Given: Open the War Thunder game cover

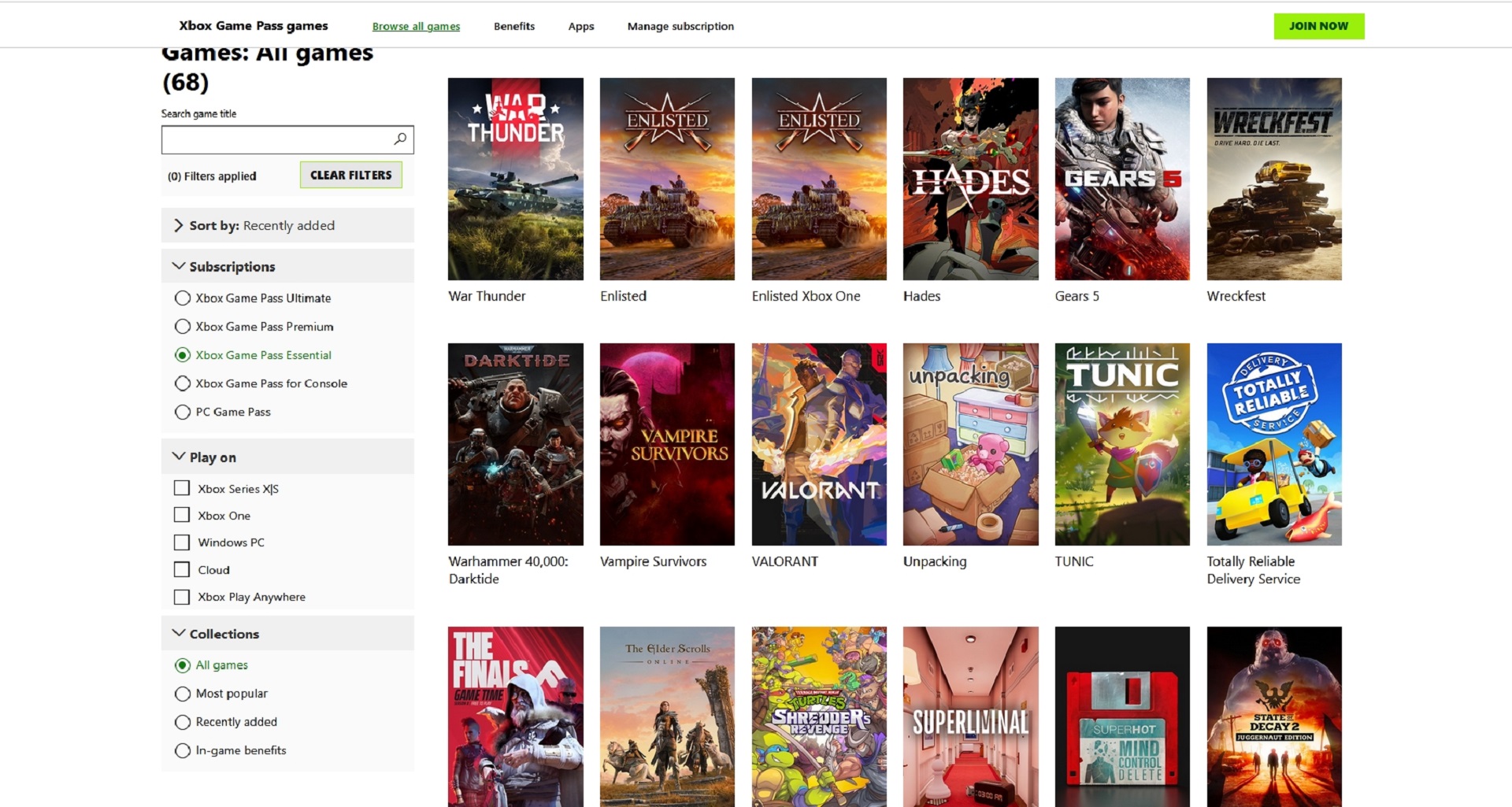Looking at the screenshot, I should pyautogui.click(x=516, y=179).
